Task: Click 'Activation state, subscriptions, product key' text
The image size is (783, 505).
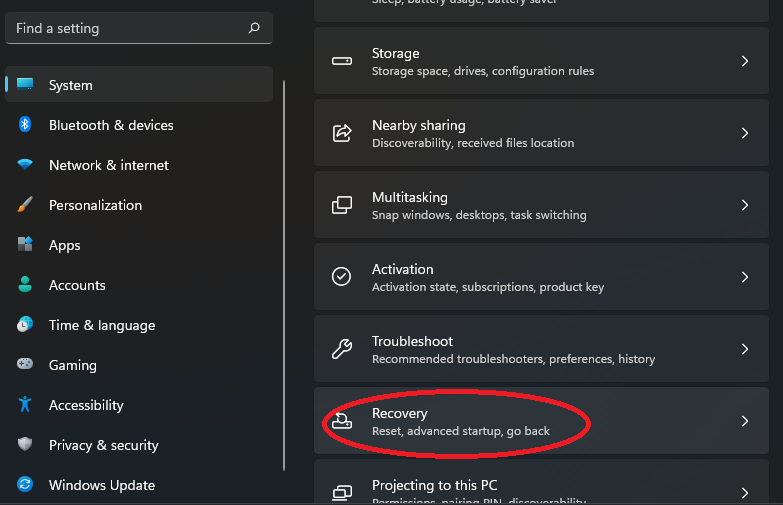Action: coord(488,287)
